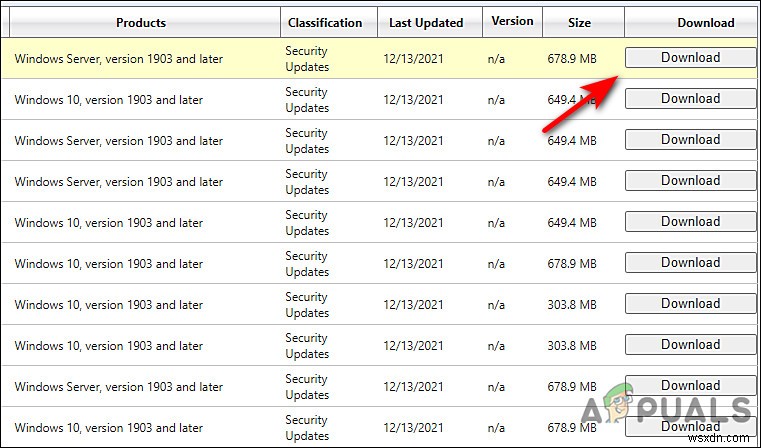Image resolution: width=761 pixels, height=448 pixels.
Task: Click Download in the second row, Windows 10 649.4 MB
Action: [690, 99]
